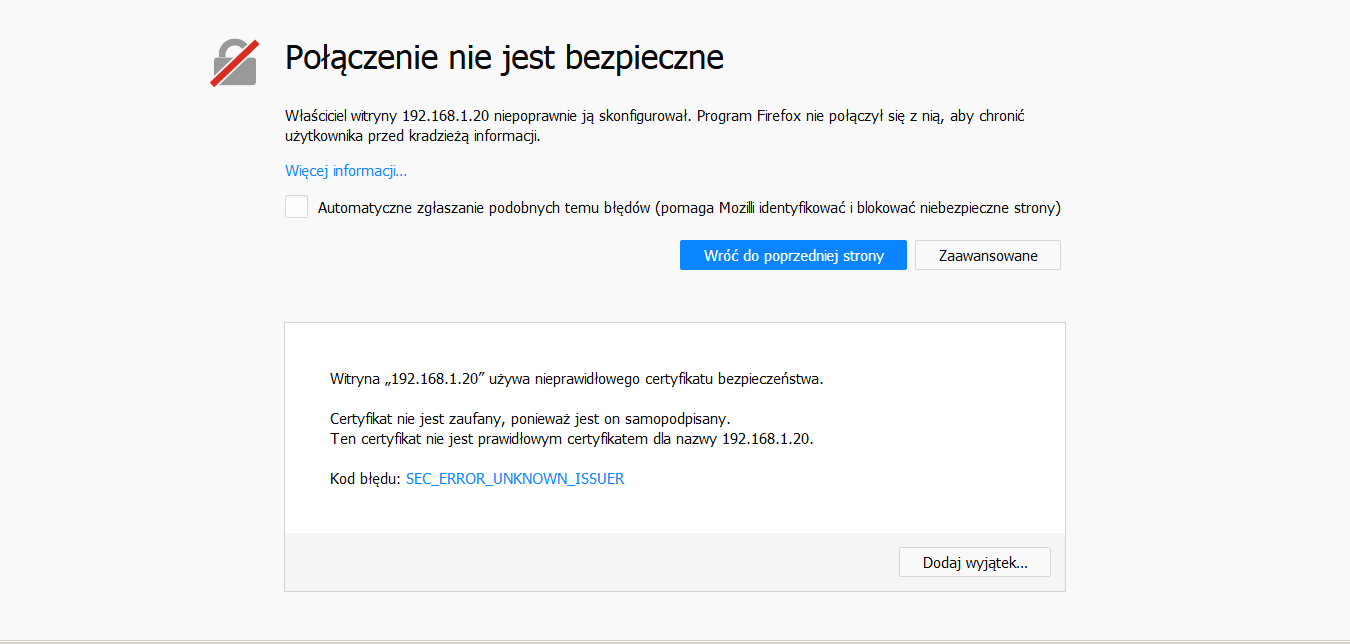The width and height of the screenshot is (1350, 644).
Task: Click the "Certyfikat nie jest zaufany" sentence
Action: pyautogui.click(x=537, y=419)
